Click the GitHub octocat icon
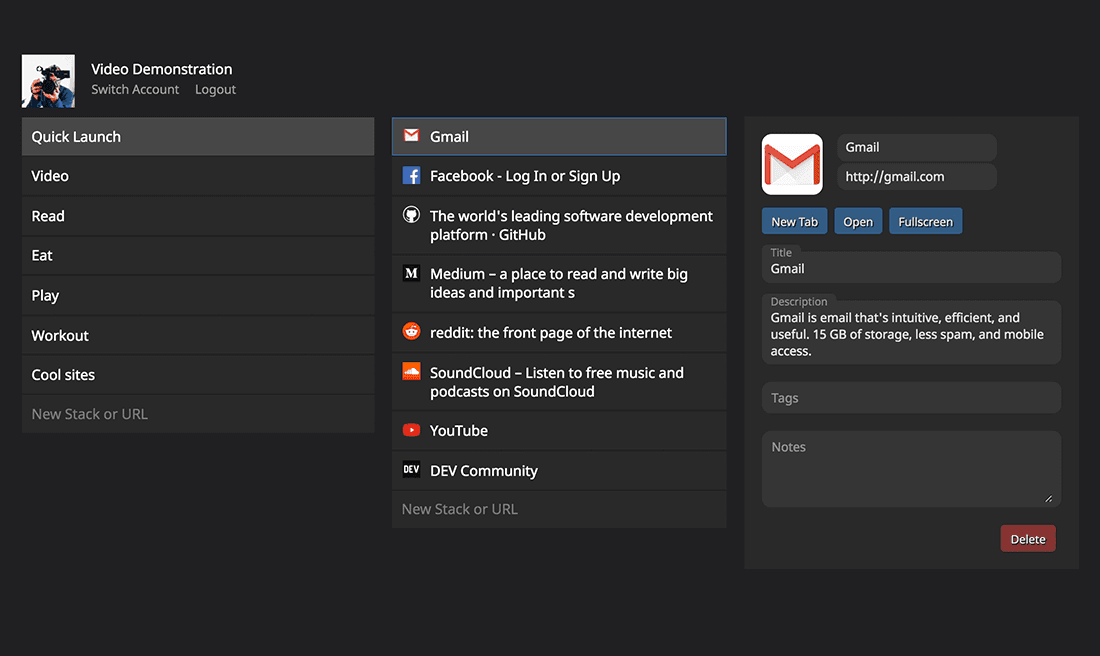Viewport: 1100px width, 656px height. tap(411, 216)
